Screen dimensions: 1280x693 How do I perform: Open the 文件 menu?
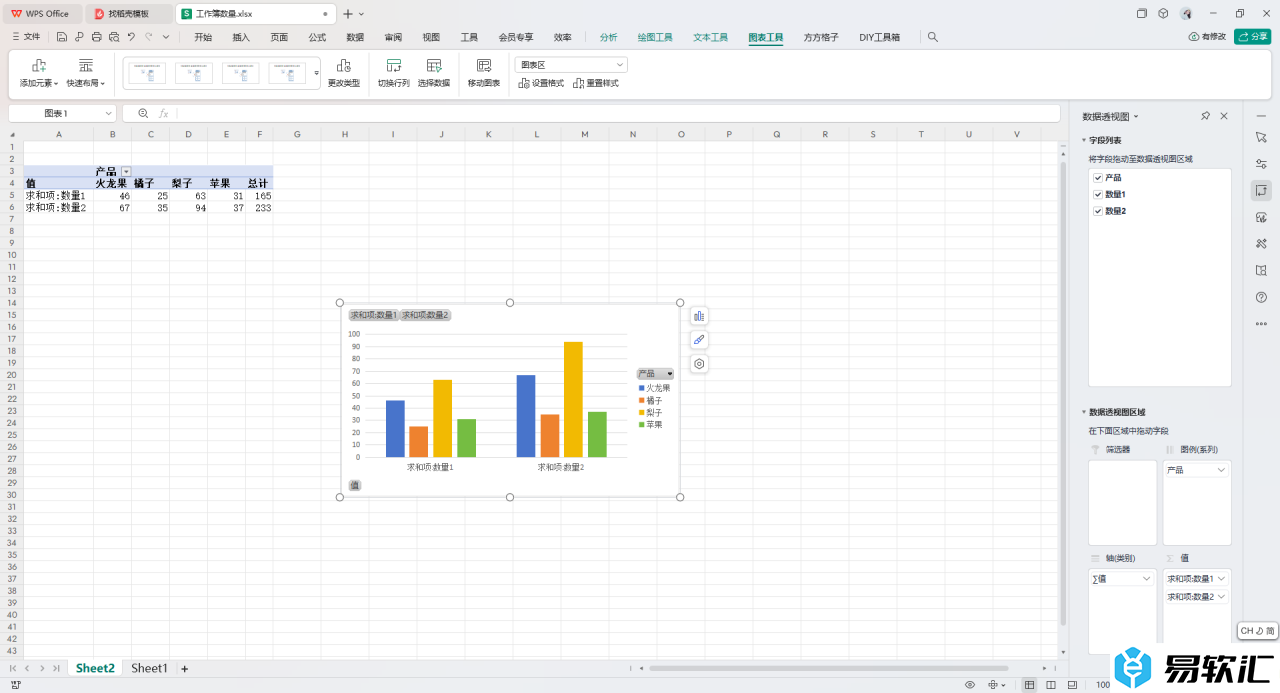tap(26, 37)
